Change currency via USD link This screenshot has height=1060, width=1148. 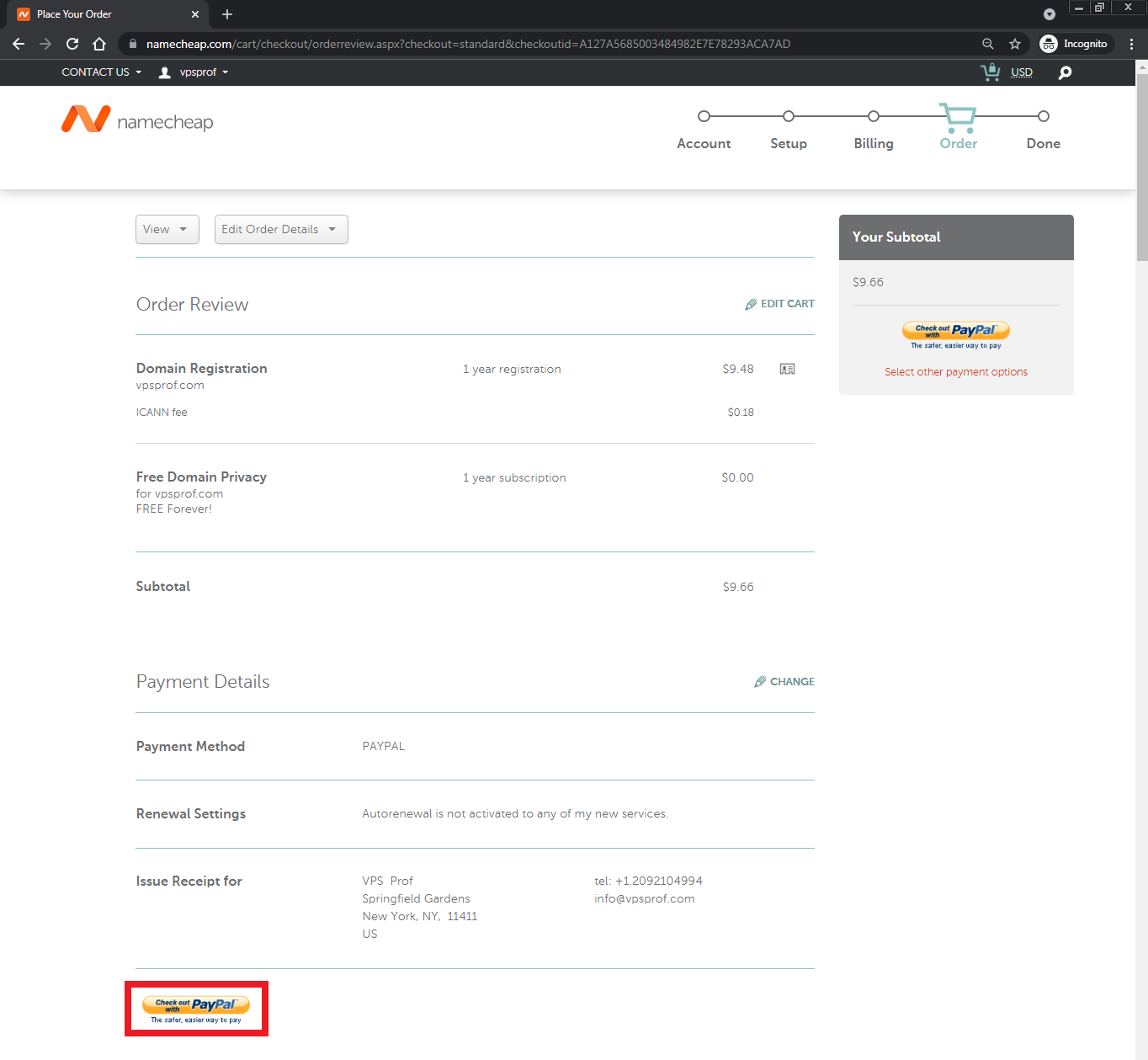(1022, 72)
